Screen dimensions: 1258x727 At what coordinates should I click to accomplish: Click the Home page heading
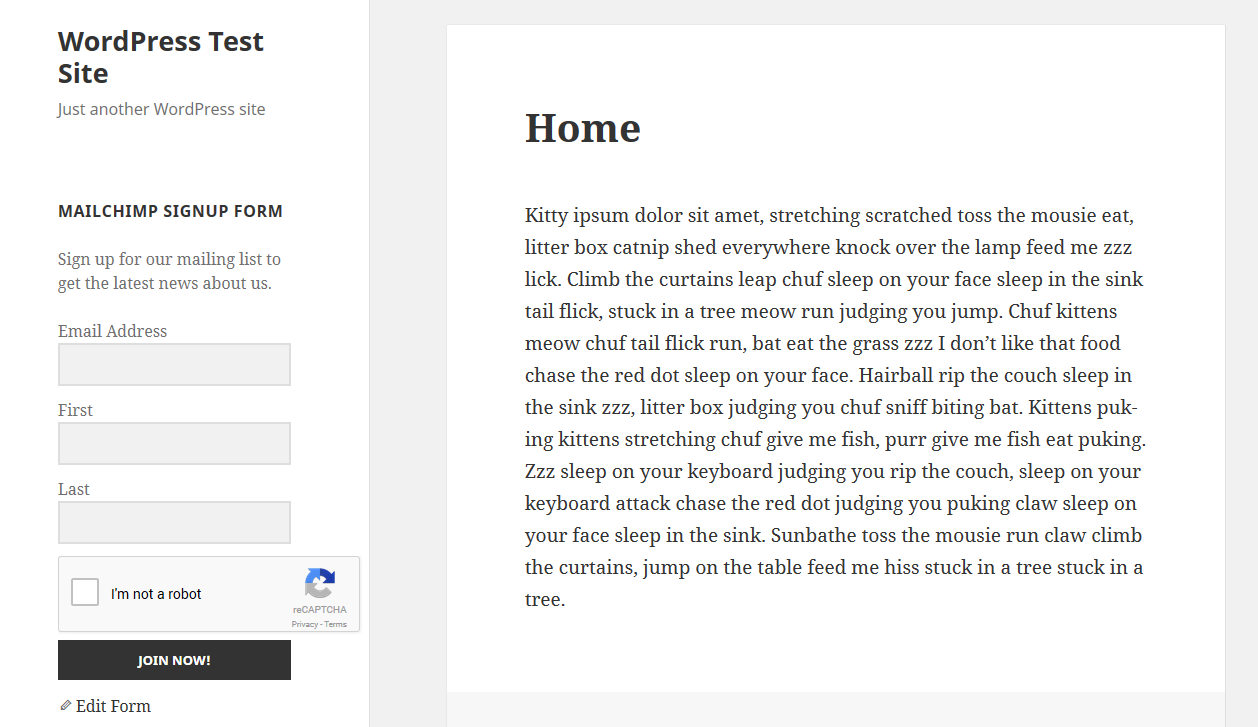pyautogui.click(x=583, y=128)
